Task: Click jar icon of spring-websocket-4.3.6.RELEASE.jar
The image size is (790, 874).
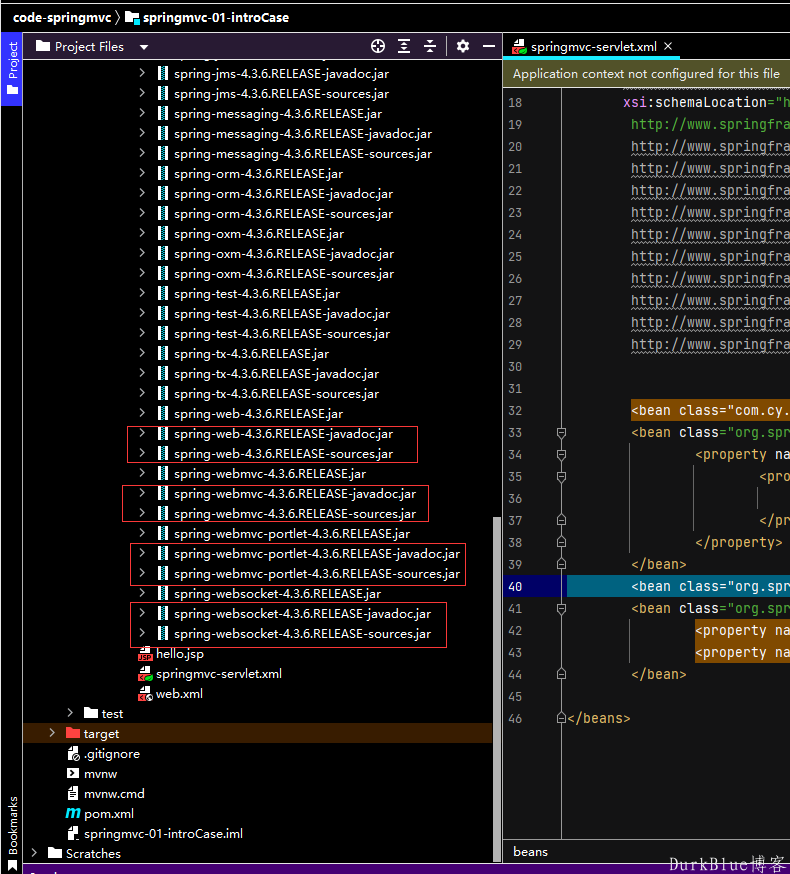Action: coord(163,593)
